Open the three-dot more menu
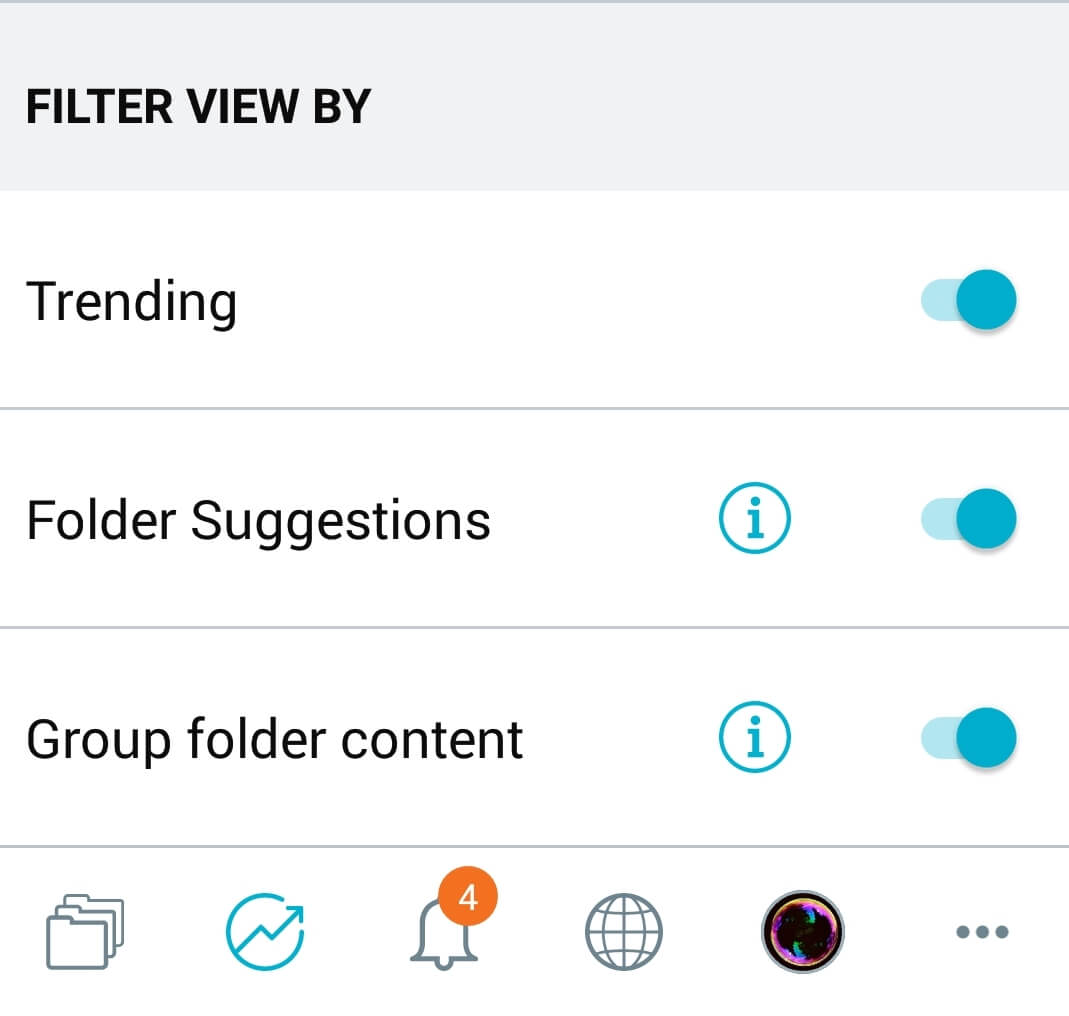 click(x=982, y=931)
